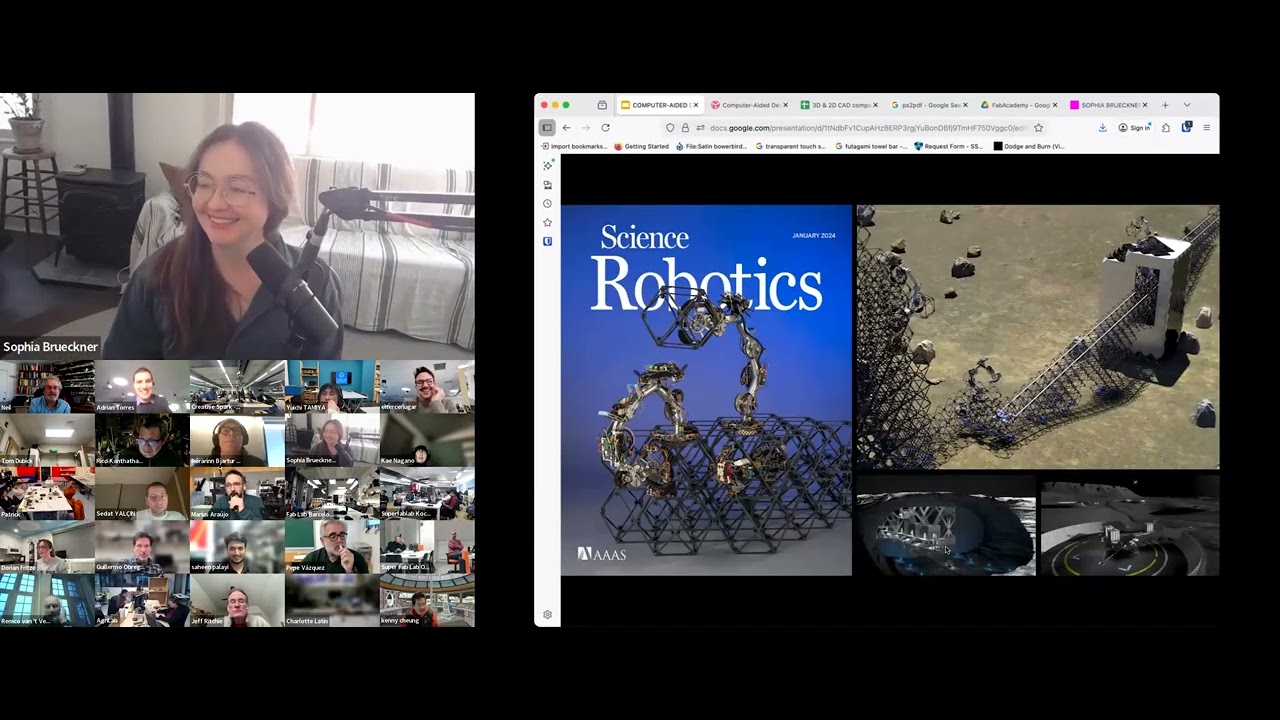
Task: Open bookmarks star in the sidebar
Action: pyautogui.click(x=547, y=222)
